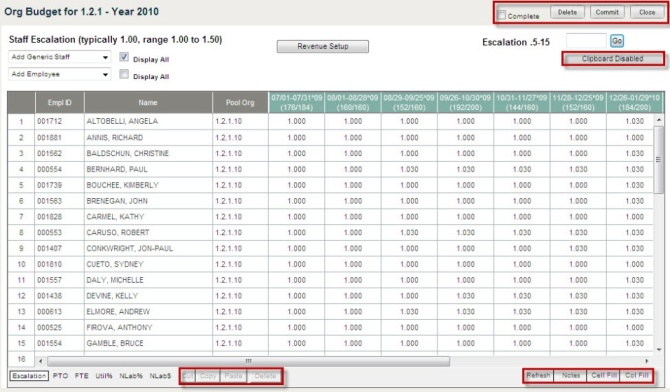Click the 12/26-01/29*10 period column header
670x392 pixels.
(634, 103)
